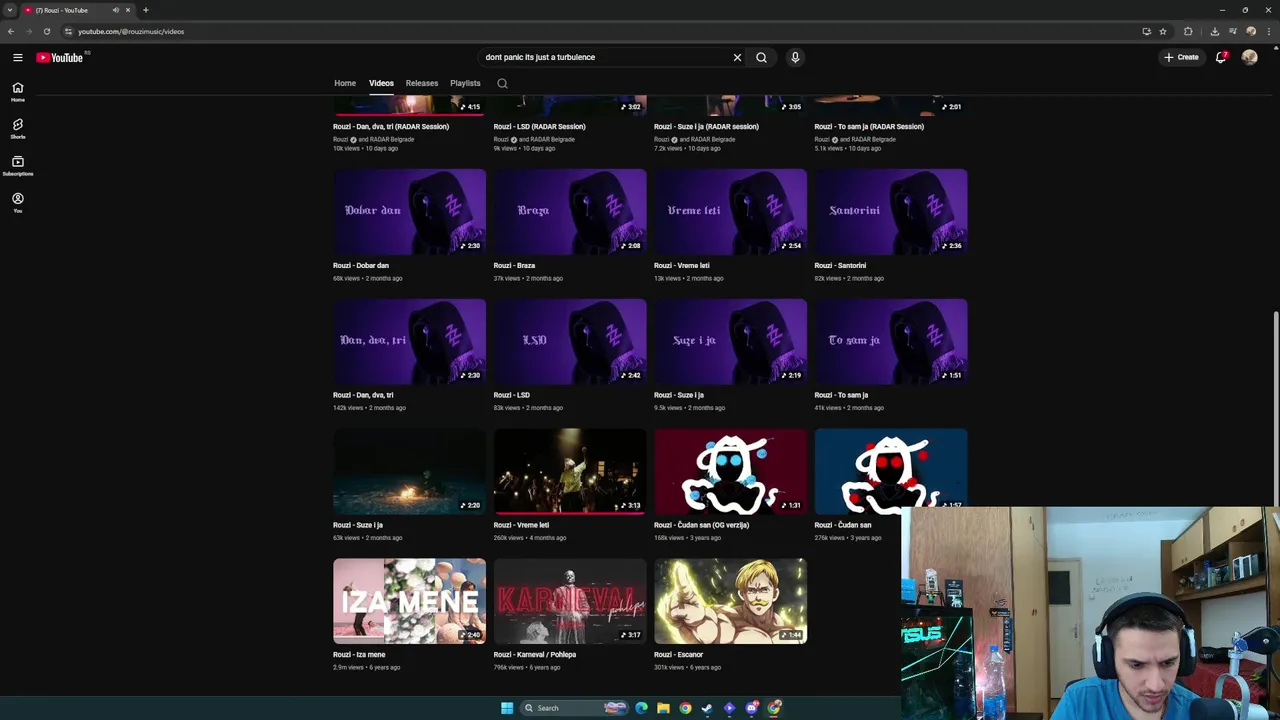Play the Vreme leti purple thumbnail
This screenshot has width=1280, height=720.
click(730, 212)
